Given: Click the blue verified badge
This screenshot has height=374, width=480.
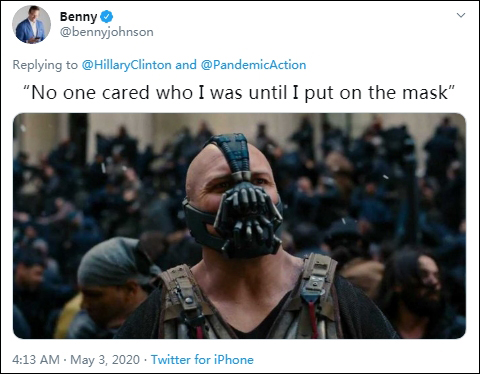Looking at the screenshot, I should pos(107,16).
